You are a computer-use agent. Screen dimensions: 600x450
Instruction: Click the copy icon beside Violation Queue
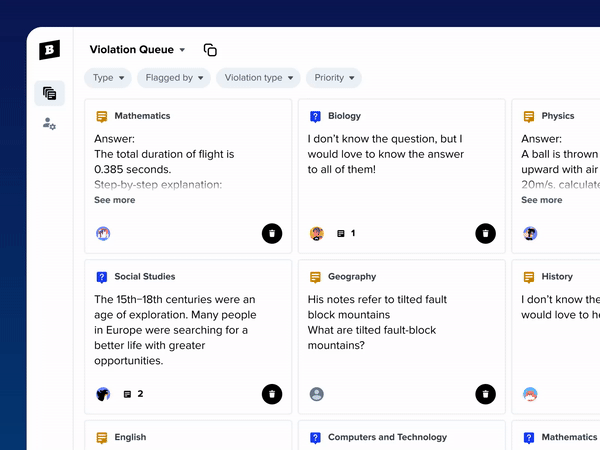(x=210, y=50)
